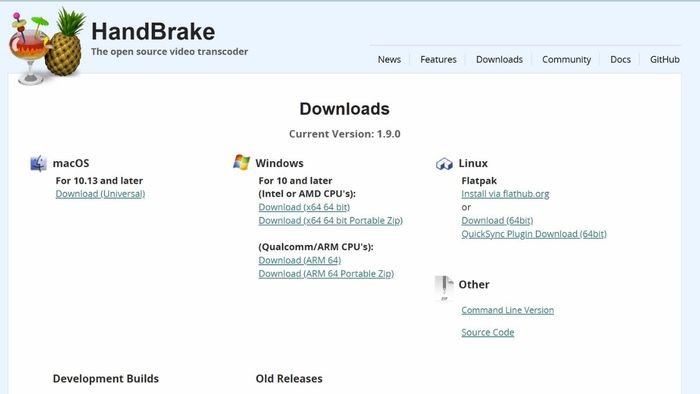
Task: Click the Windows section heading
Action: 279,163
